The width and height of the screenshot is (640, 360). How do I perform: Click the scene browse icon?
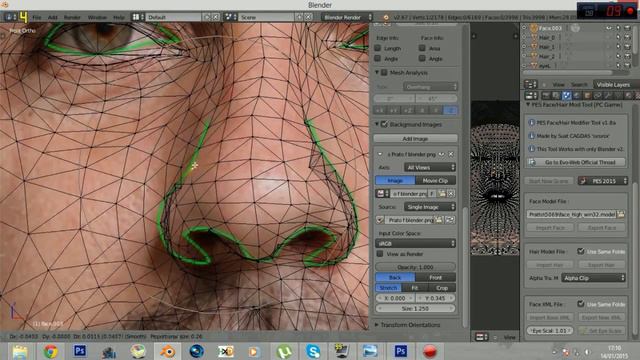[230, 17]
